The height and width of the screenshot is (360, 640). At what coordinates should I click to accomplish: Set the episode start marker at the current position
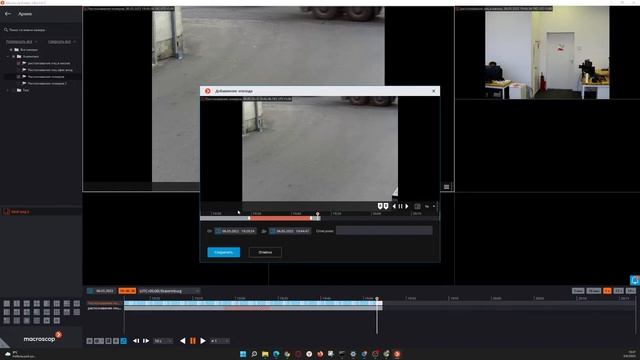pos(380,206)
